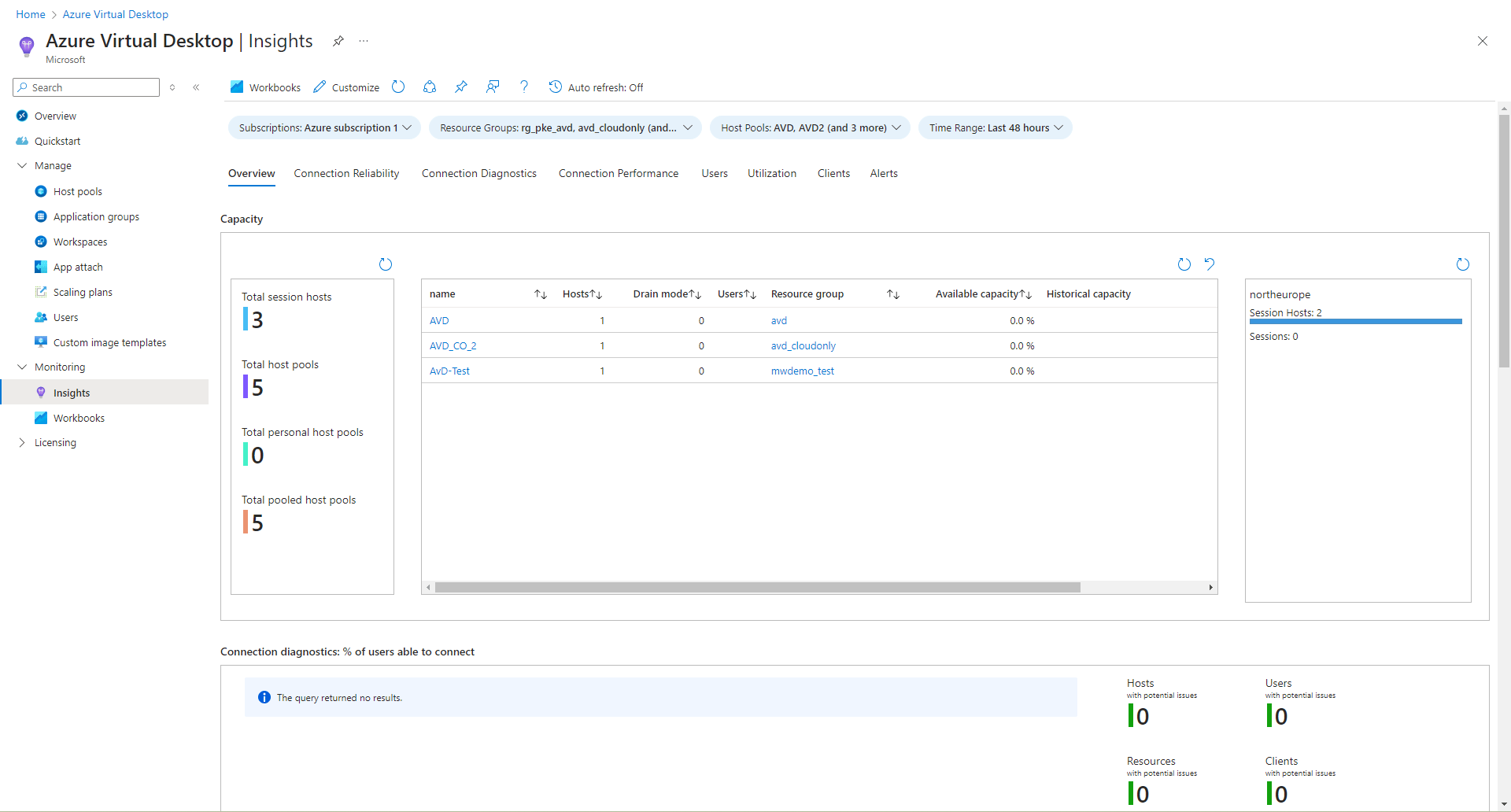Collapse the left sidebar menu

click(x=196, y=87)
